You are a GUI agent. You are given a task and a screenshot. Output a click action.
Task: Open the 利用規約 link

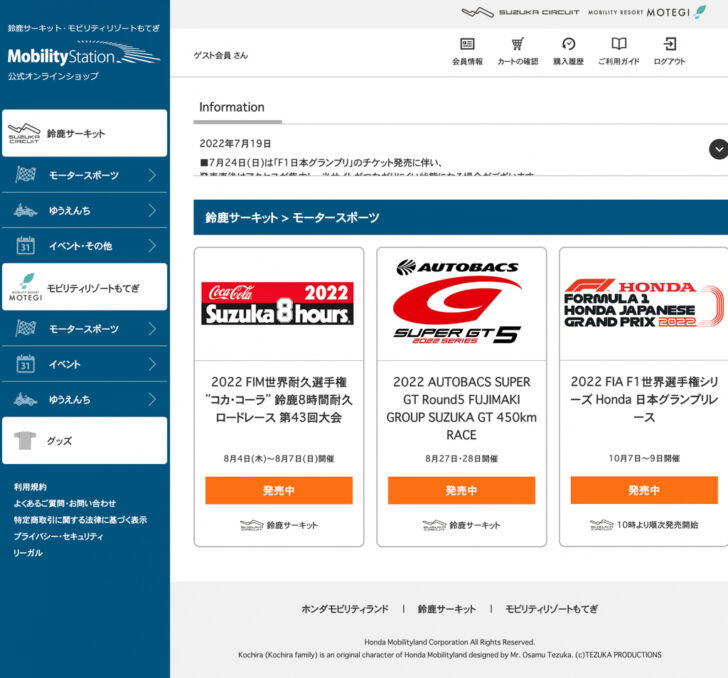coord(30,487)
